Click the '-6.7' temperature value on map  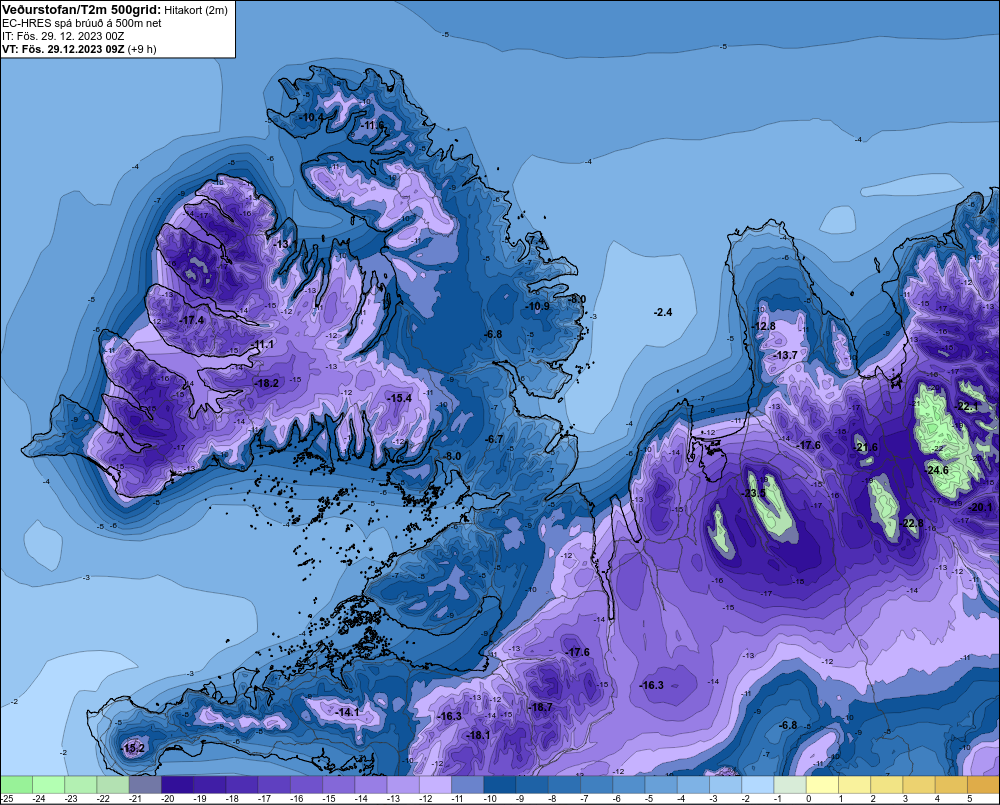tap(494, 439)
